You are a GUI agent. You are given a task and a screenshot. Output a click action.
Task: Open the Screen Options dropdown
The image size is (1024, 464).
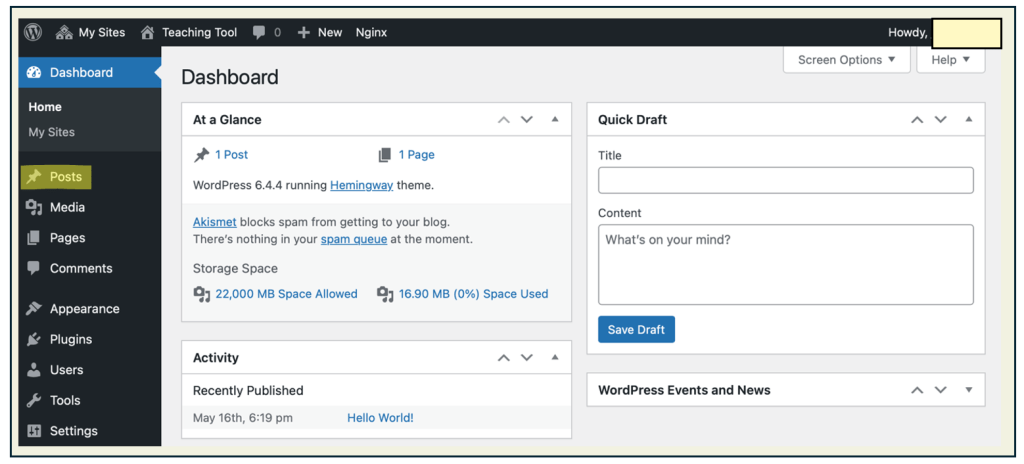(x=846, y=60)
